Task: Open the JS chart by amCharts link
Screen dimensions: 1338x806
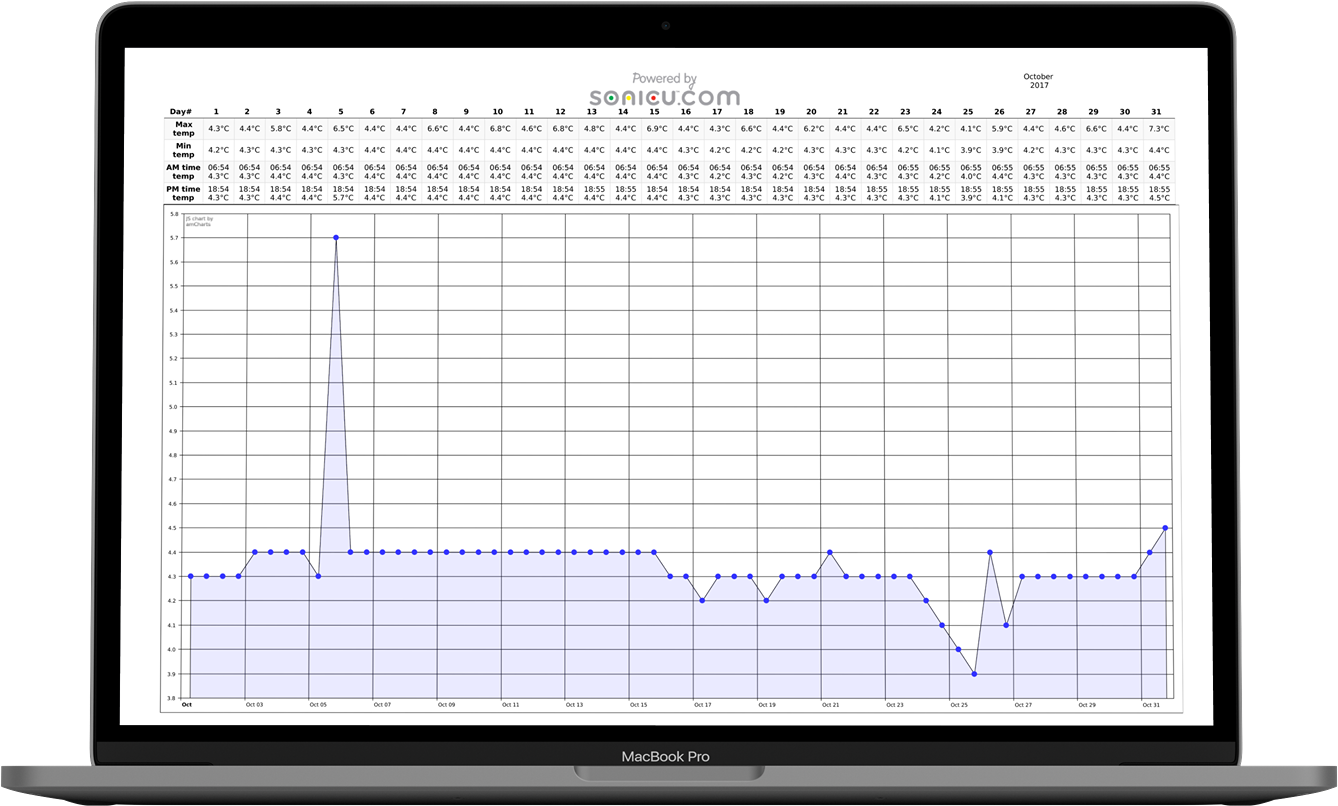Action: click(200, 220)
